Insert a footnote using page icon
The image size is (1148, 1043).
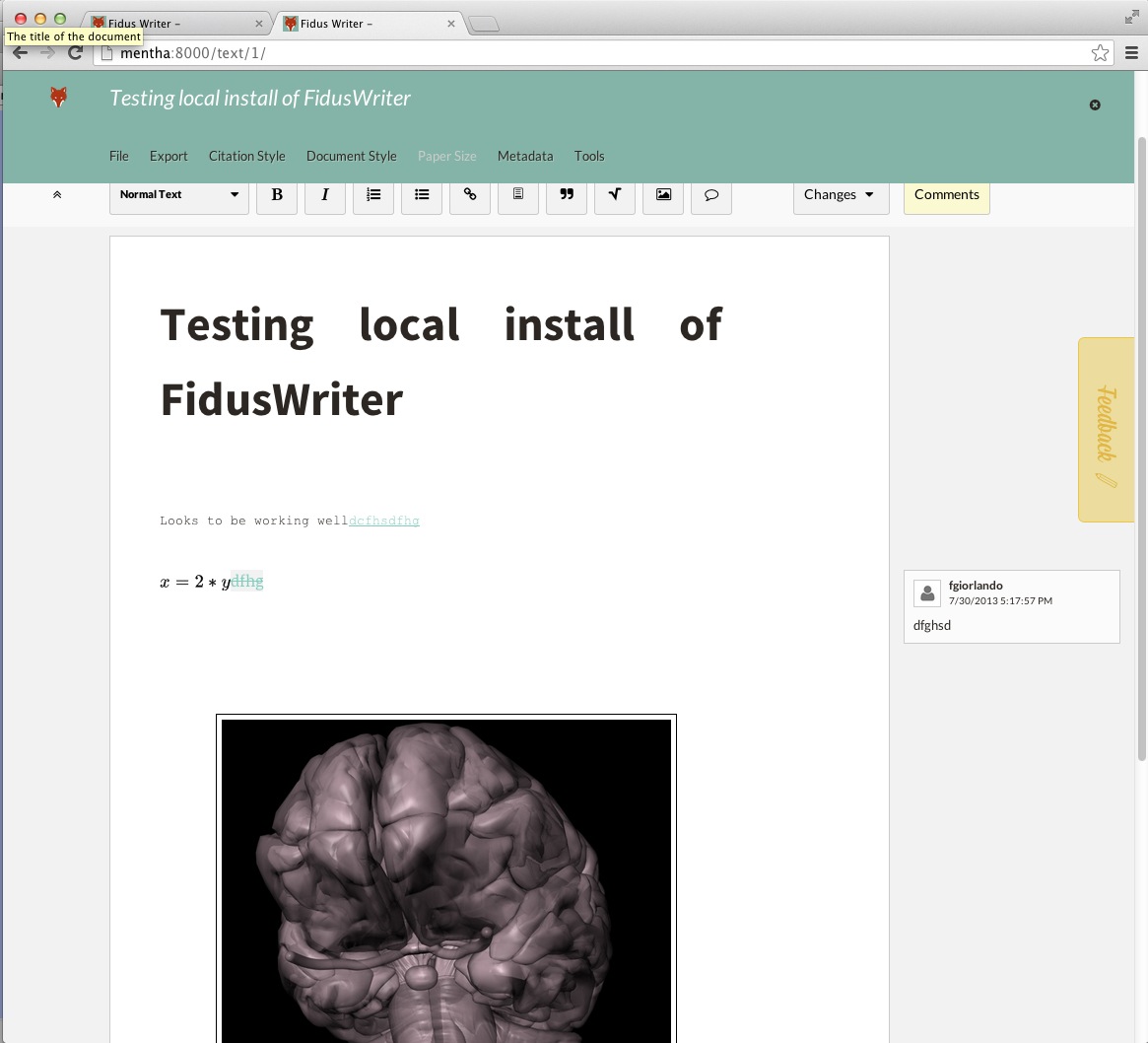(x=518, y=195)
